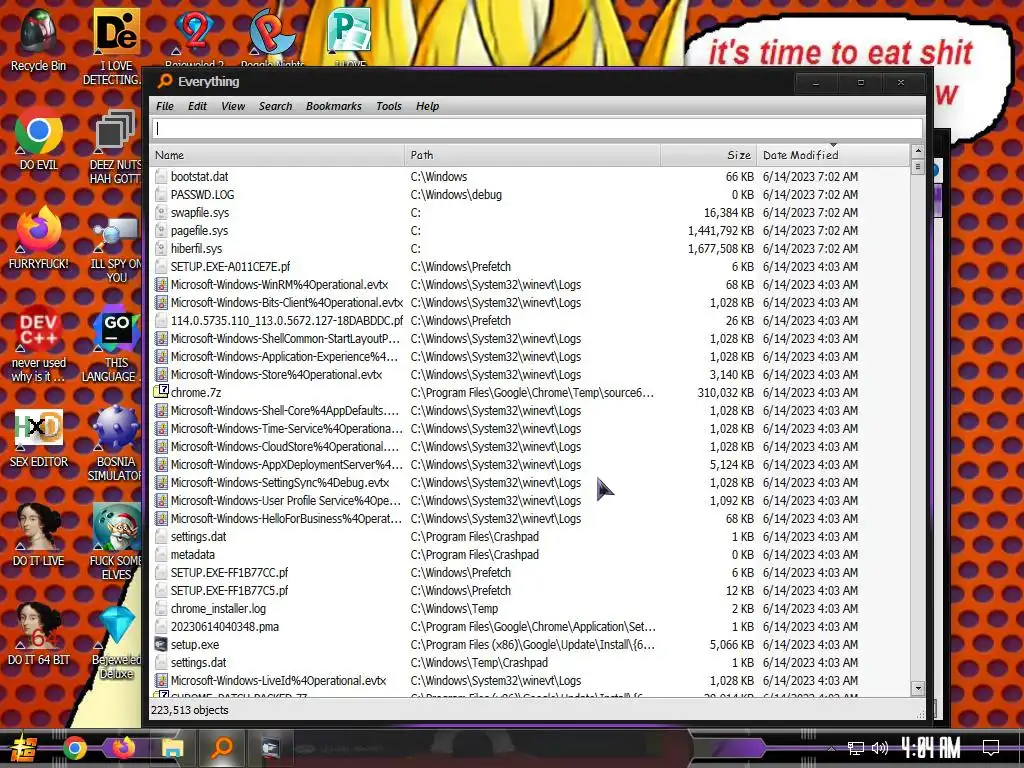Sort by the Date Modified column header

(833, 155)
